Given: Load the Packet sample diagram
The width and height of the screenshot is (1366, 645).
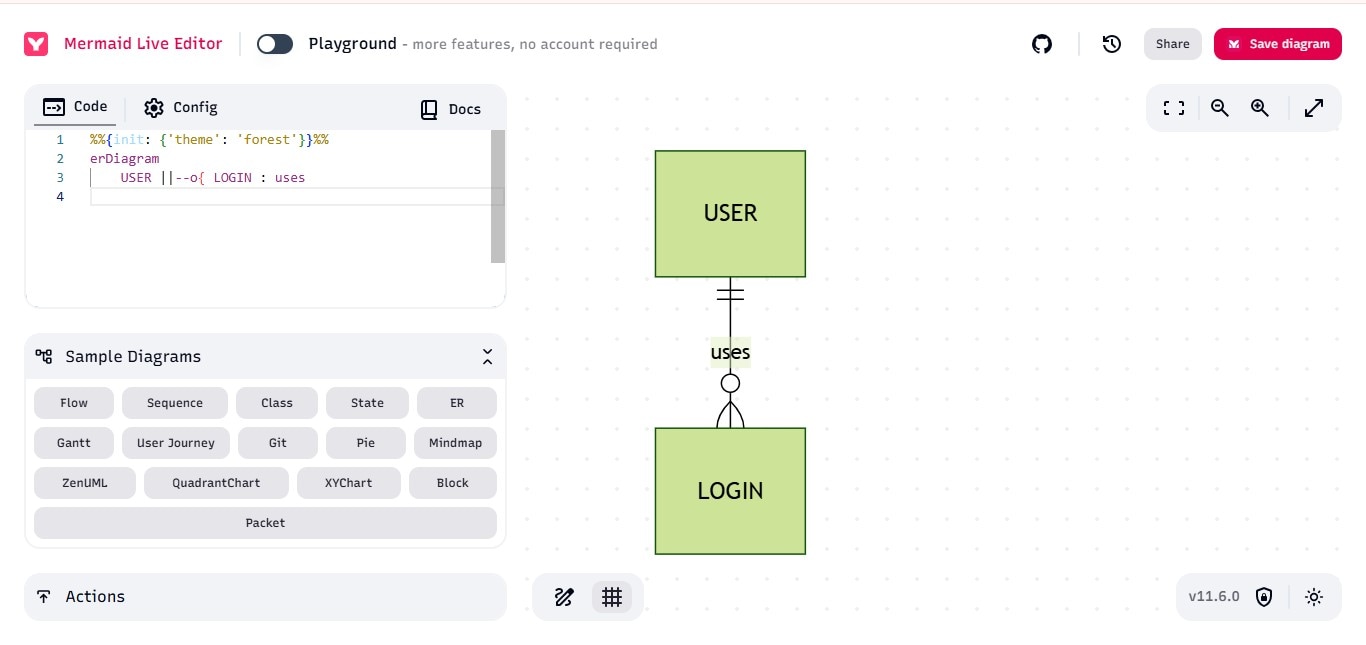Looking at the screenshot, I should point(265,523).
